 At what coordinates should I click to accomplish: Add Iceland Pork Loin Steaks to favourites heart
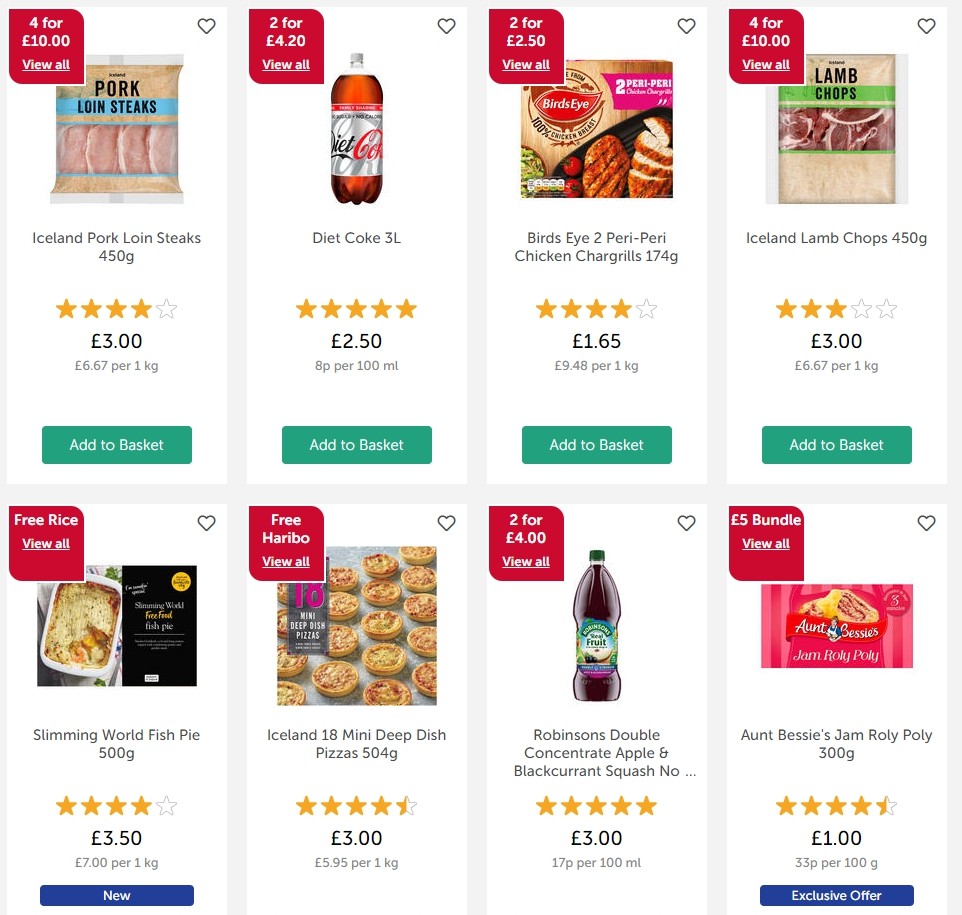click(206, 27)
